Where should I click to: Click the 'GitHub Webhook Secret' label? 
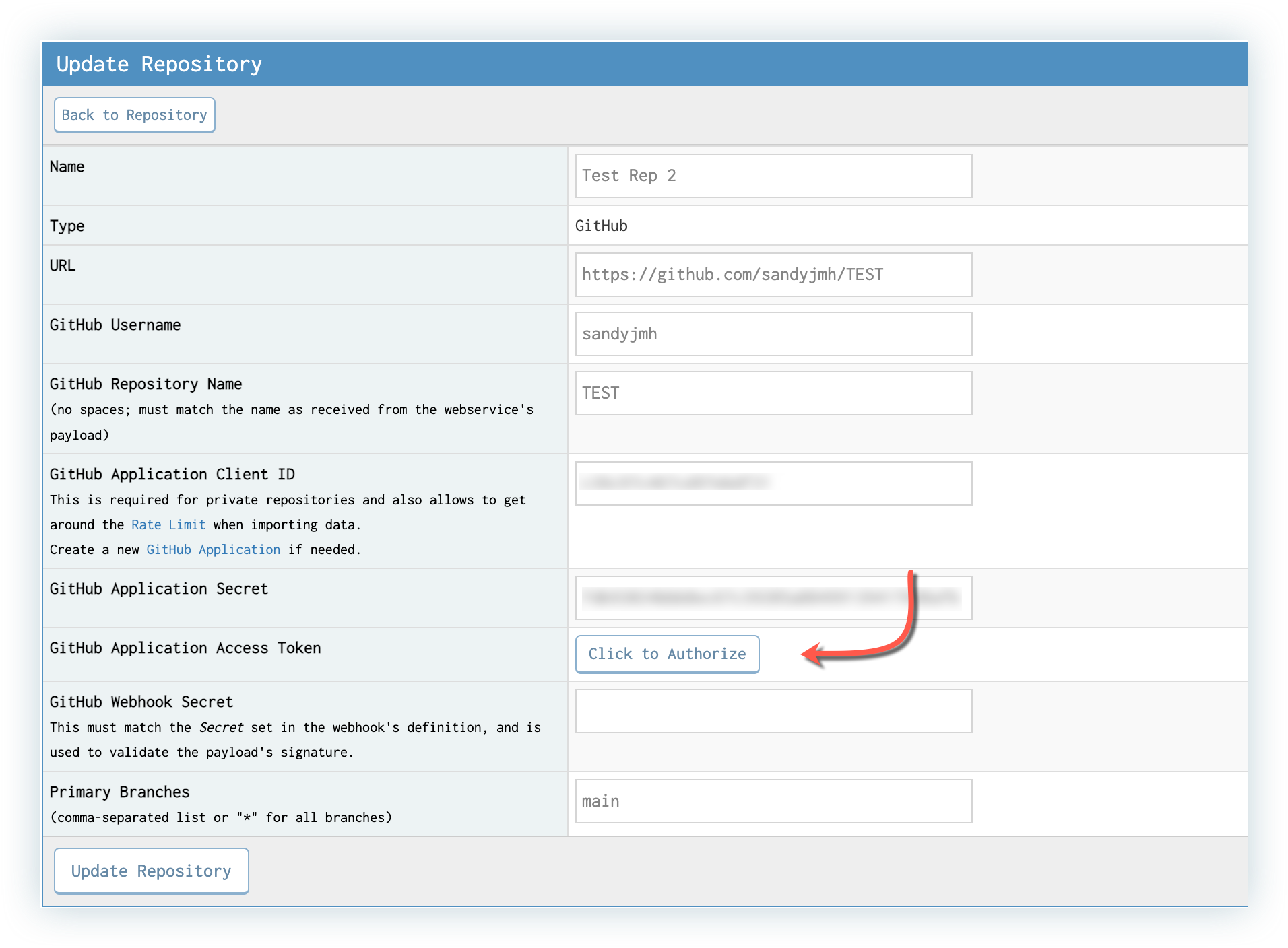[141, 702]
